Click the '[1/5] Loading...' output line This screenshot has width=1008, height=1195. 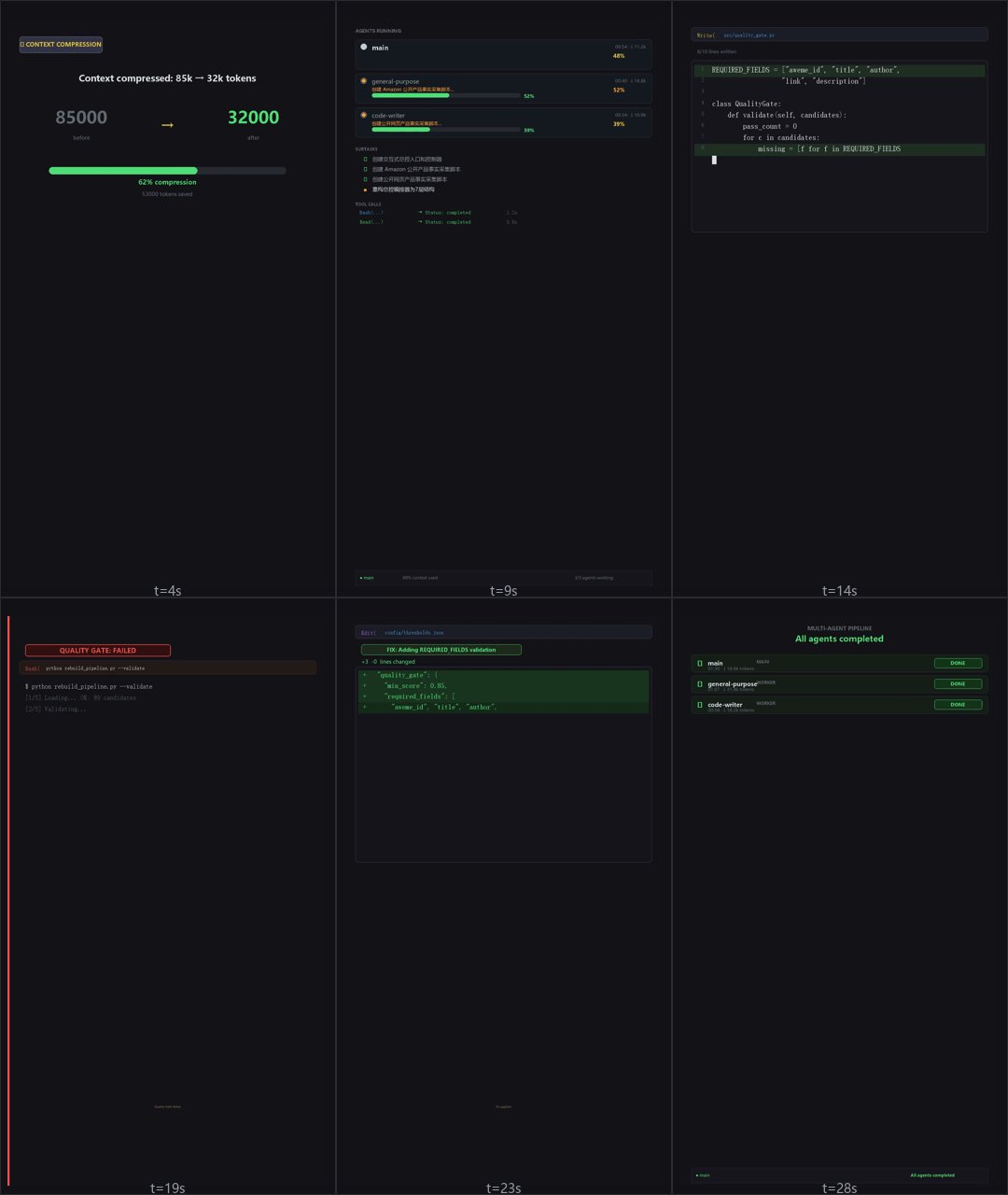[x=80, y=697]
